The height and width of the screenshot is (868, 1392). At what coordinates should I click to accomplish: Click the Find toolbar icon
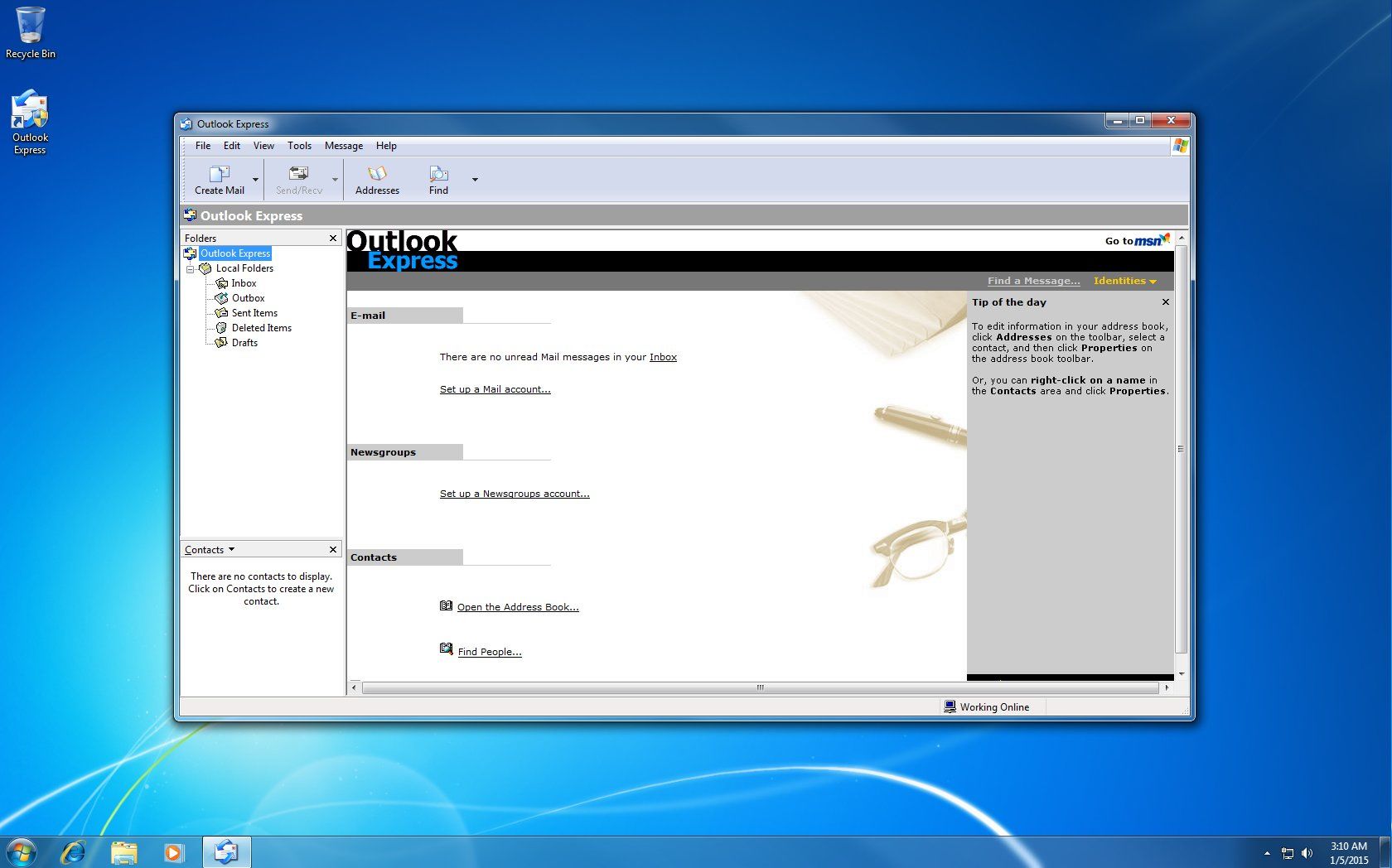(438, 174)
